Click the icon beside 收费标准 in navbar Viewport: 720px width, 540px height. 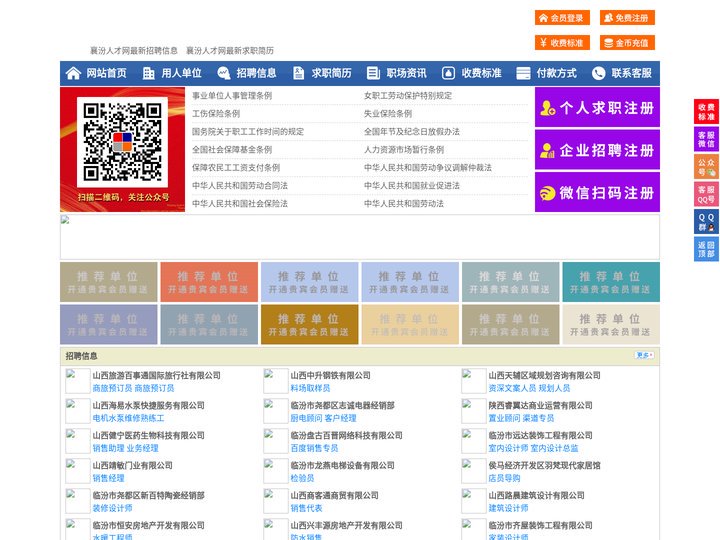[448, 73]
